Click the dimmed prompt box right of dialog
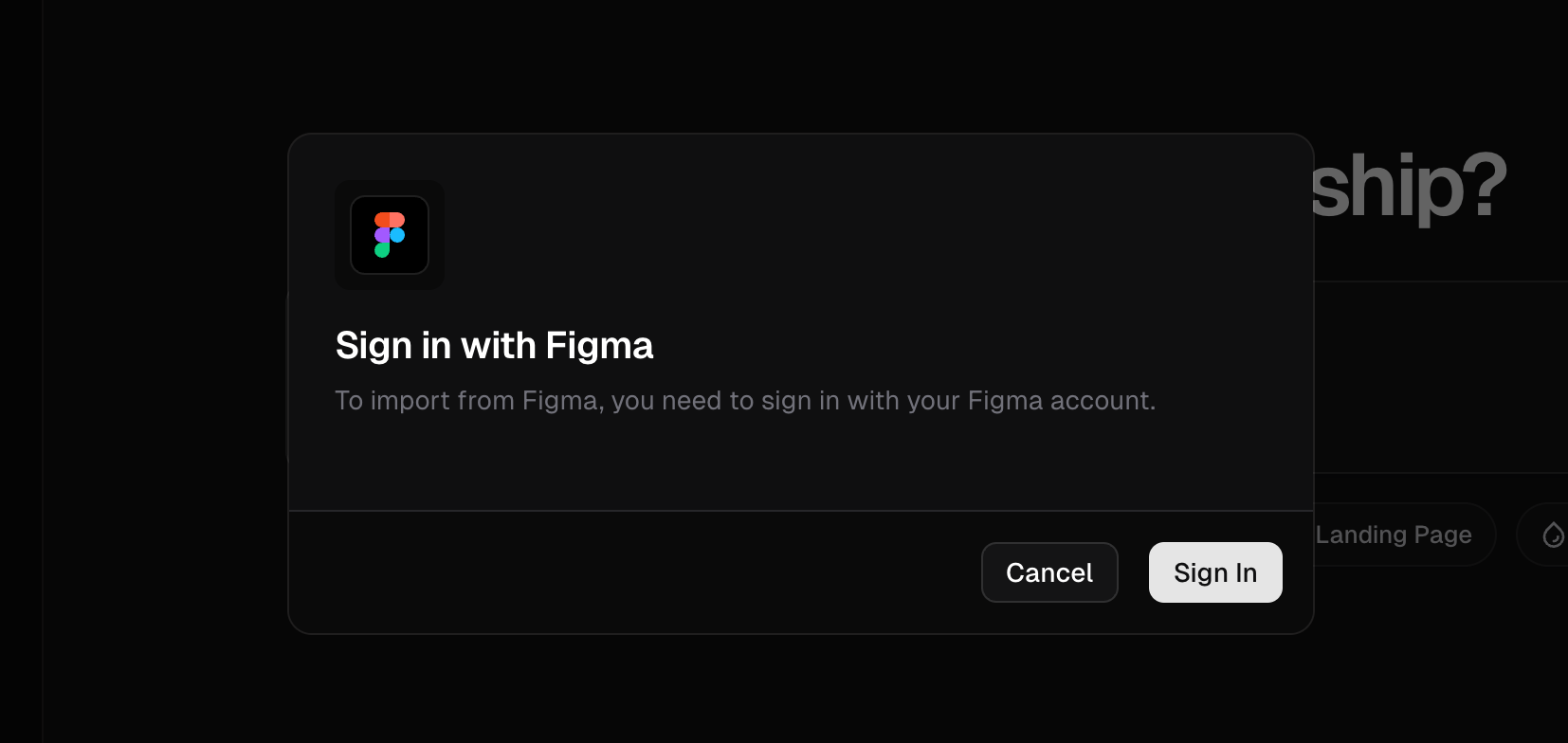1568x743 pixels. 1441,377
